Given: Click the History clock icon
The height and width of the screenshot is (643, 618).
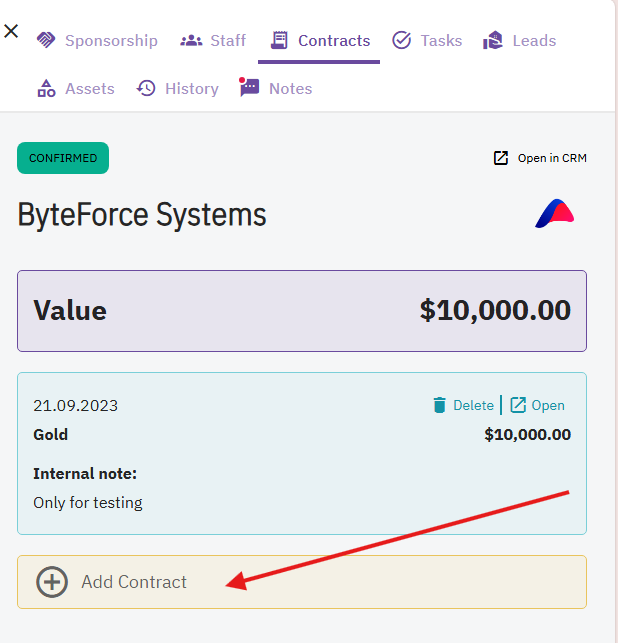Looking at the screenshot, I should (146, 88).
